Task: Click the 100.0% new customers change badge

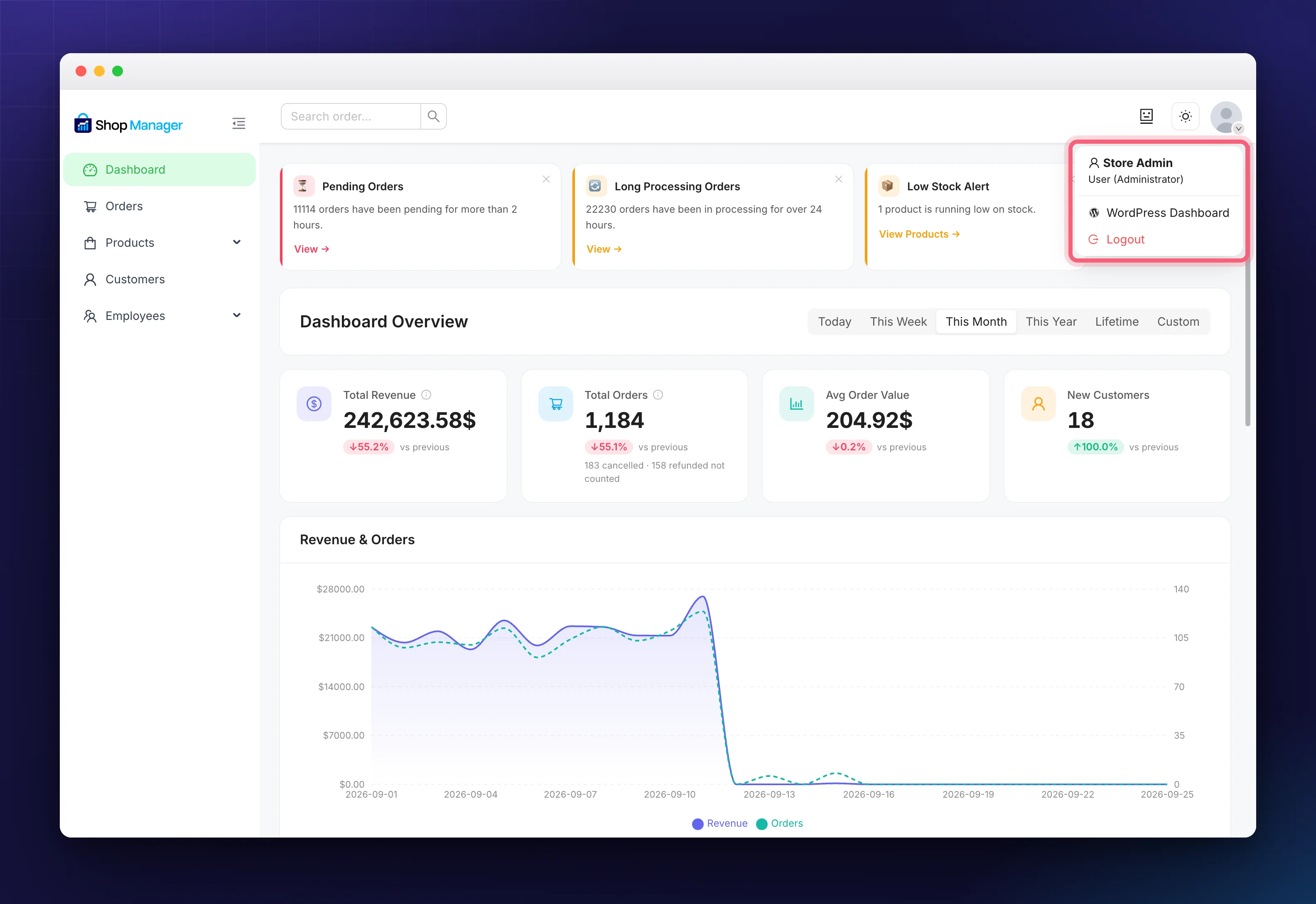Action: pyautogui.click(x=1095, y=447)
